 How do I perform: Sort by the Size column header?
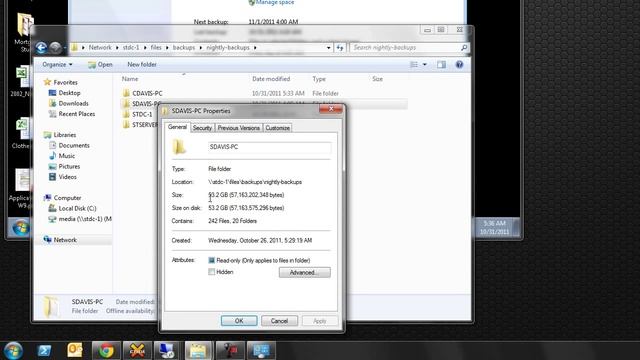[378, 79]
